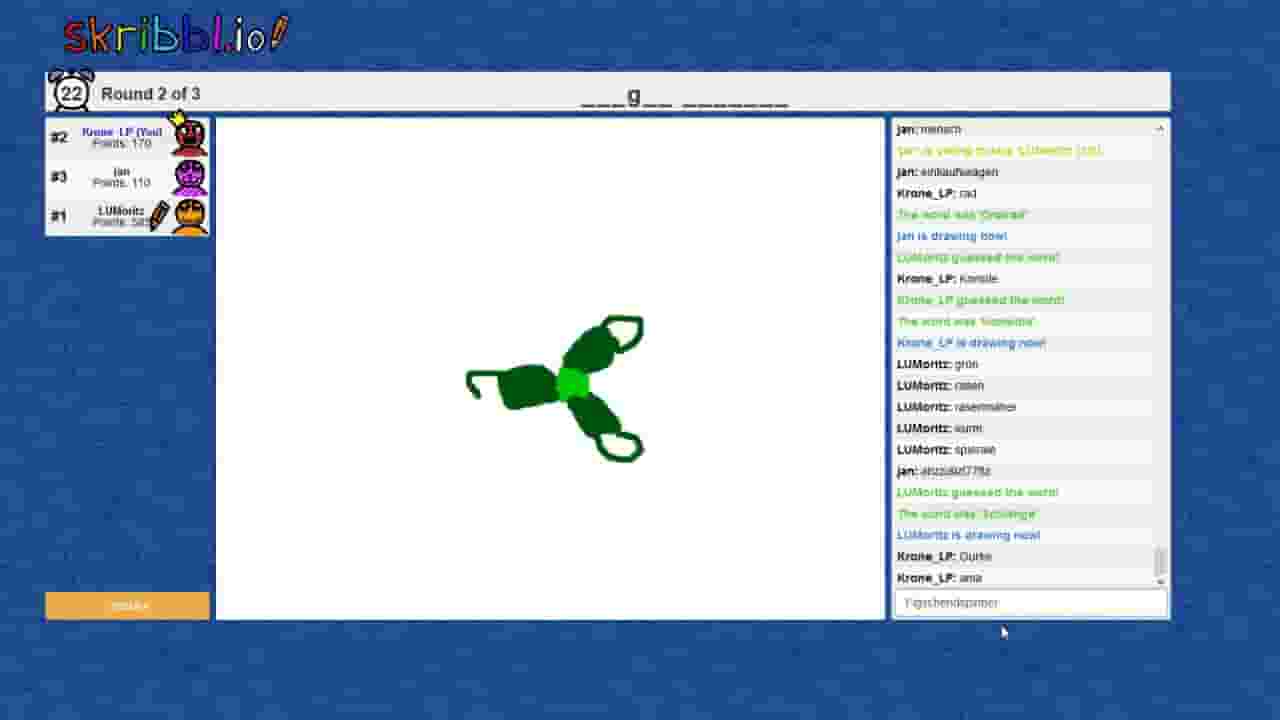Focus the chat guess input field
Viewport: 1280px width, 720px height.
(x=1030, y=603)
